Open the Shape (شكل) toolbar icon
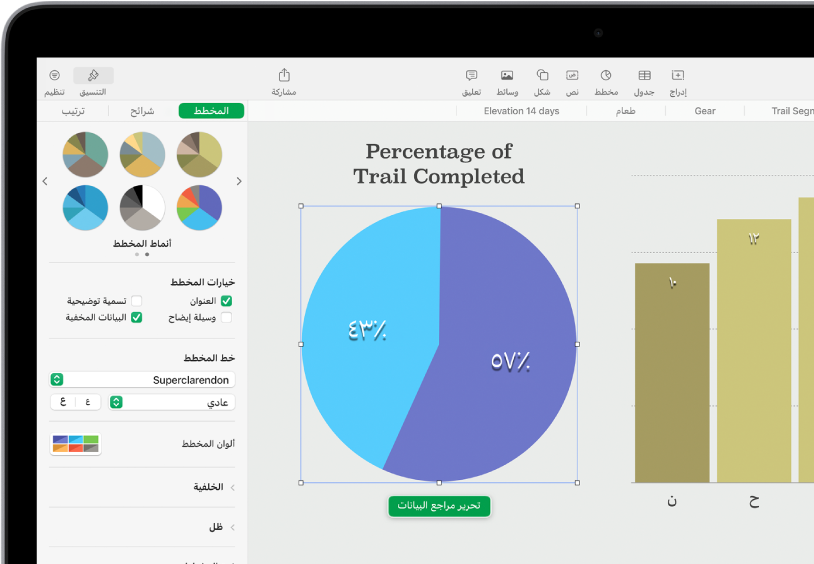814x564 pixels. tap(542, 81)
